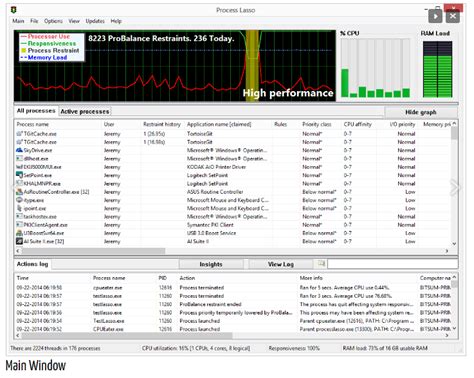Click the itype.exe keyboard icon
The width and height of the screenshot is (474, 378).
point(19,200)
